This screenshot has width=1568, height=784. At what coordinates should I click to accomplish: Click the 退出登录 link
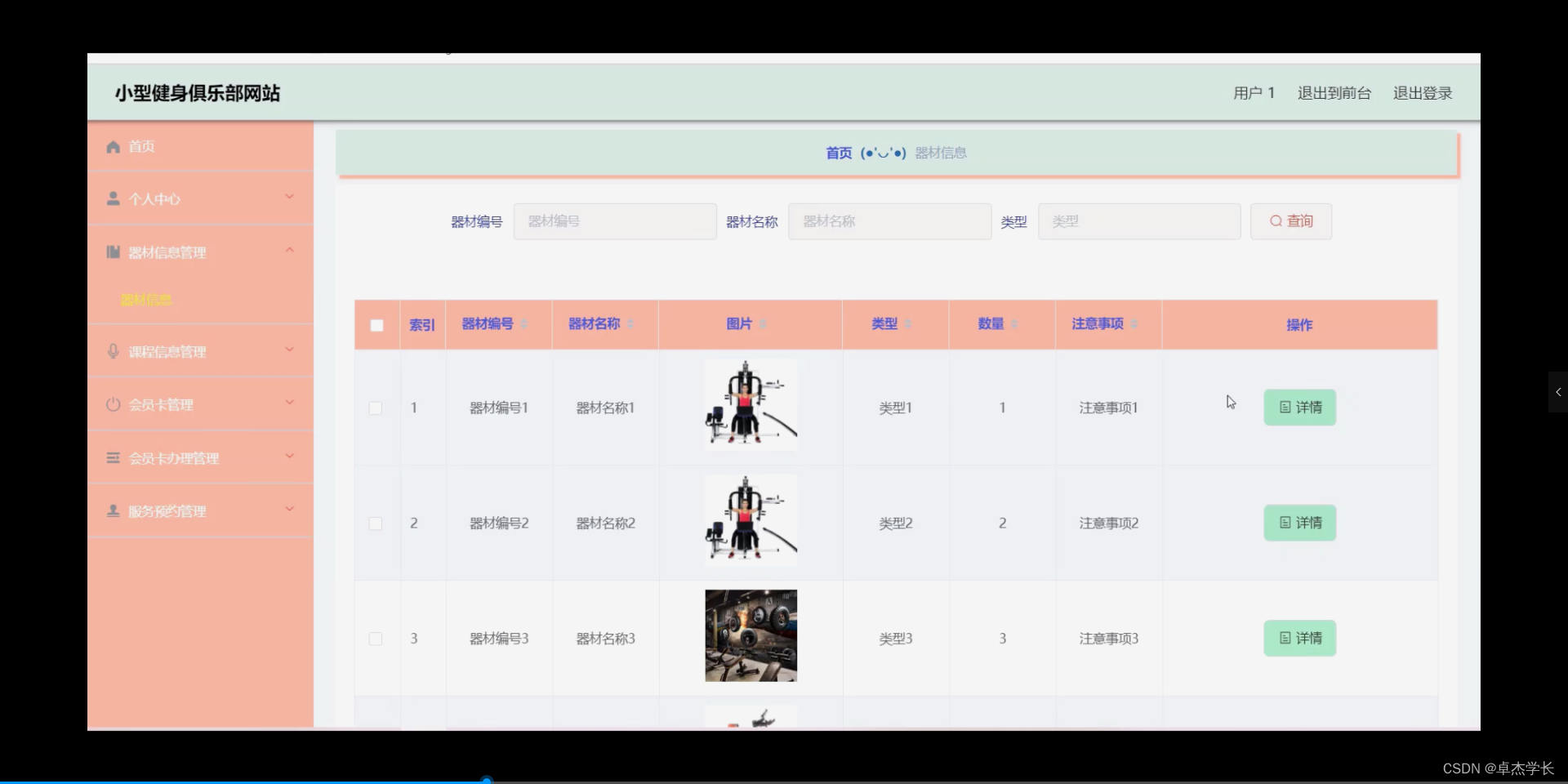tap(1423, 92)
